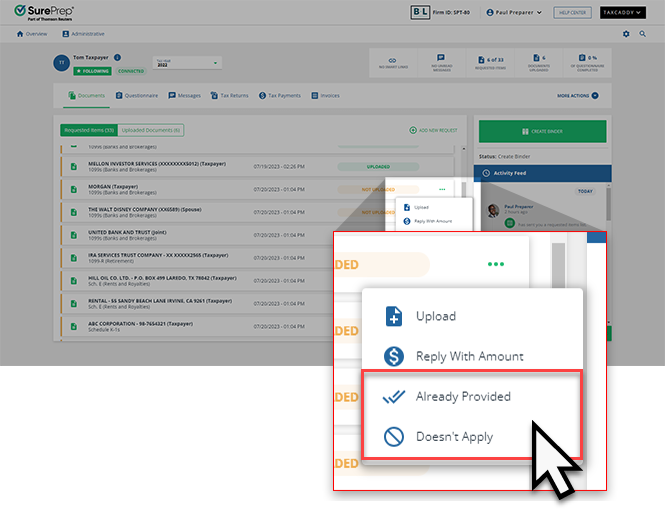Click the Activity Feed clock icon
Screen dimensions: 665x512
click(x=486, y=173)
